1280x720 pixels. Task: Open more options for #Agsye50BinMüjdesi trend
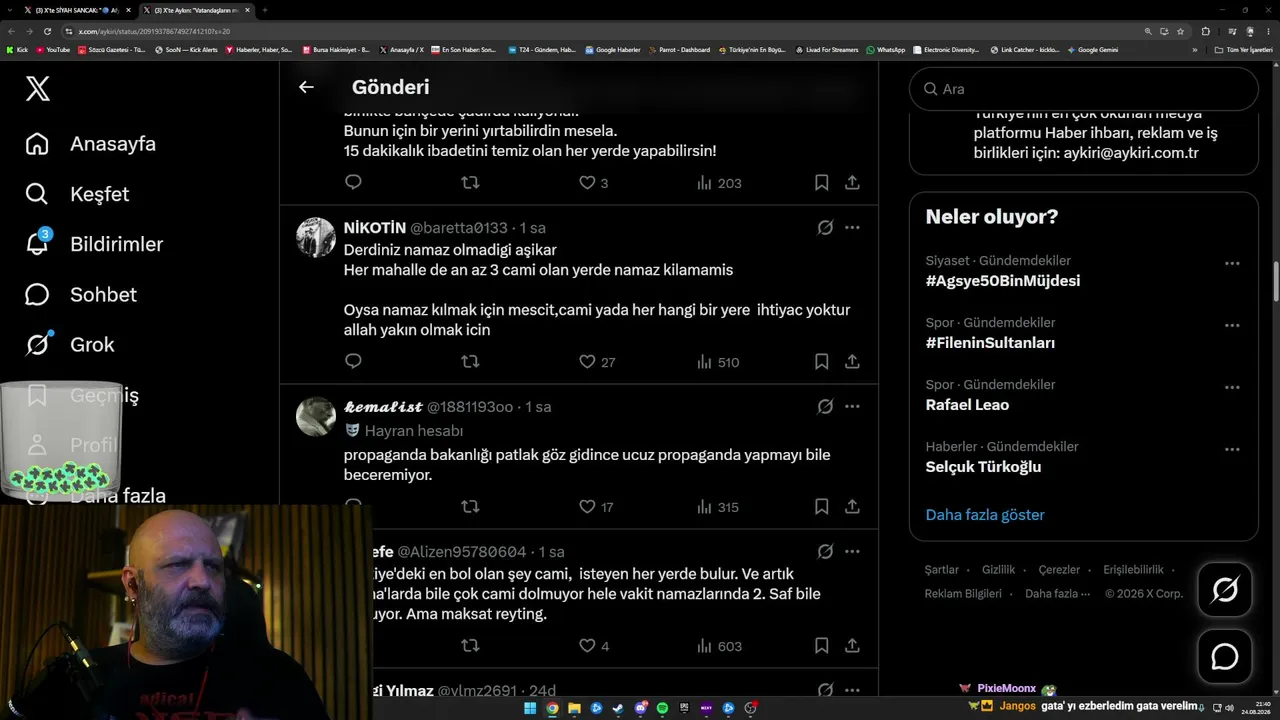coord(1232,264)
